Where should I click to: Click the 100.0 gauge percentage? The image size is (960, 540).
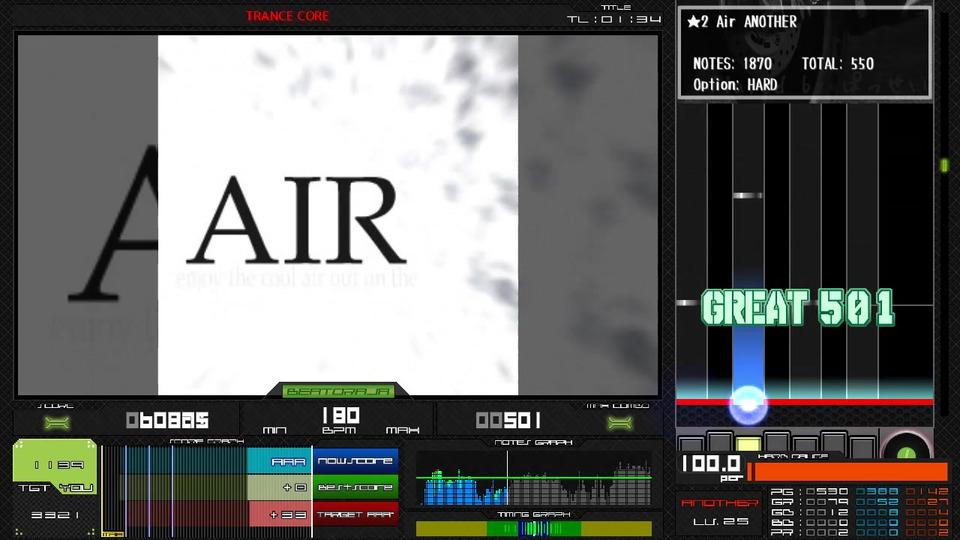click(711, 463)
